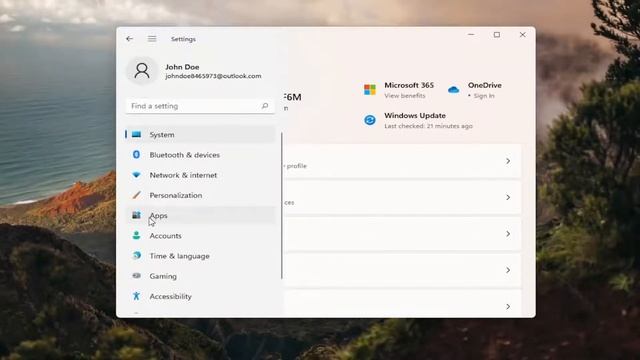Select System in the sidebar

[x=200, y=134]
